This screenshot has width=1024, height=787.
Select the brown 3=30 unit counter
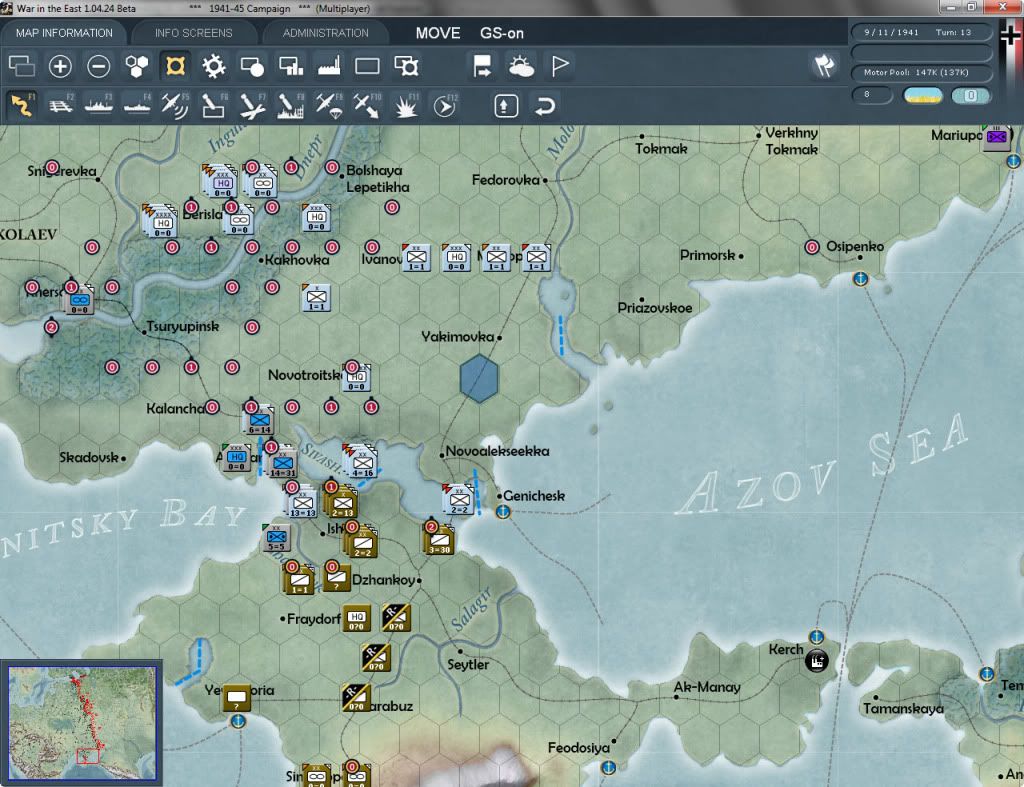[440, 540]
